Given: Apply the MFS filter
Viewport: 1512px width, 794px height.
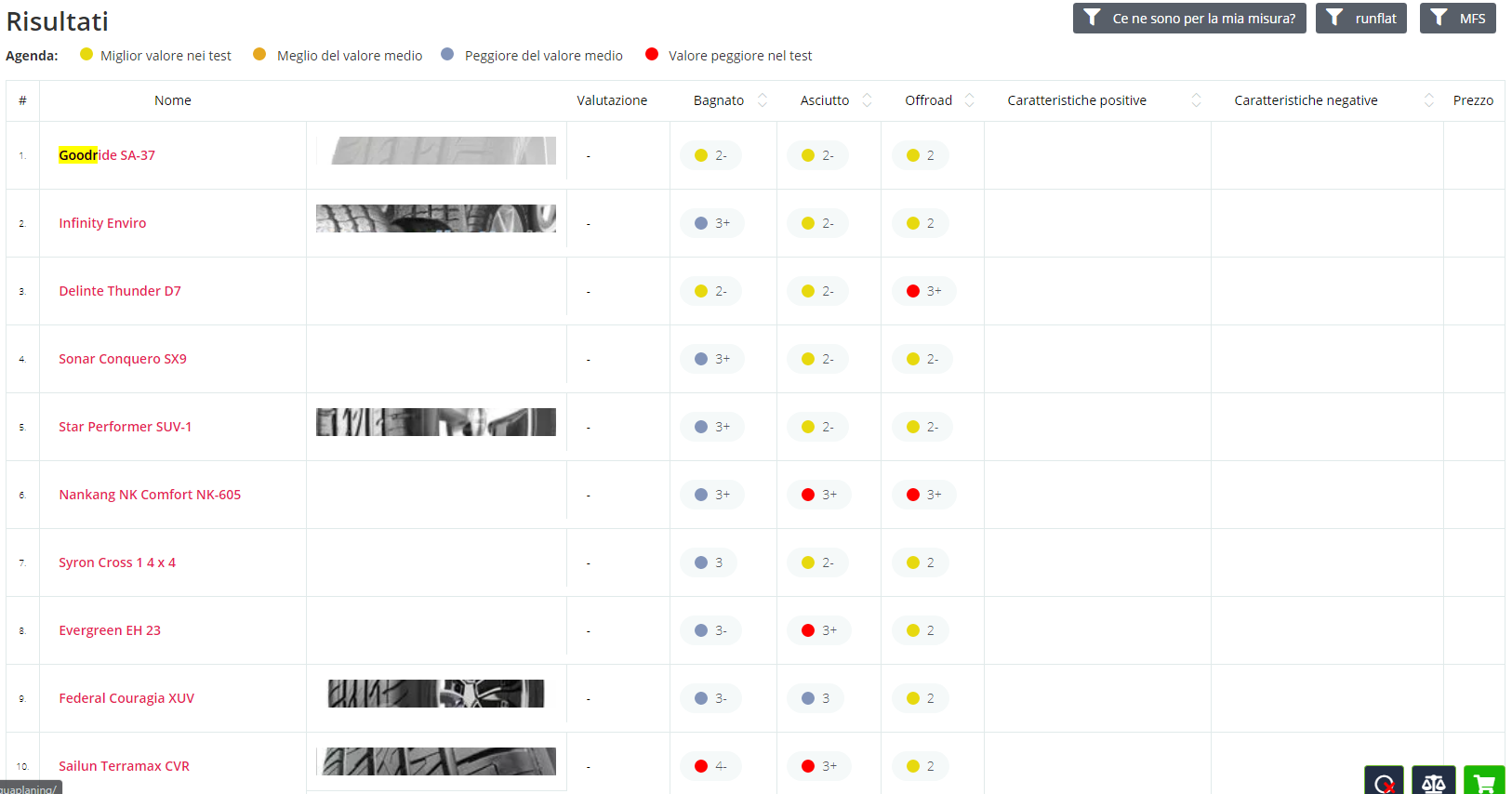Looking at the screenshot, I should click(1457, 19).
